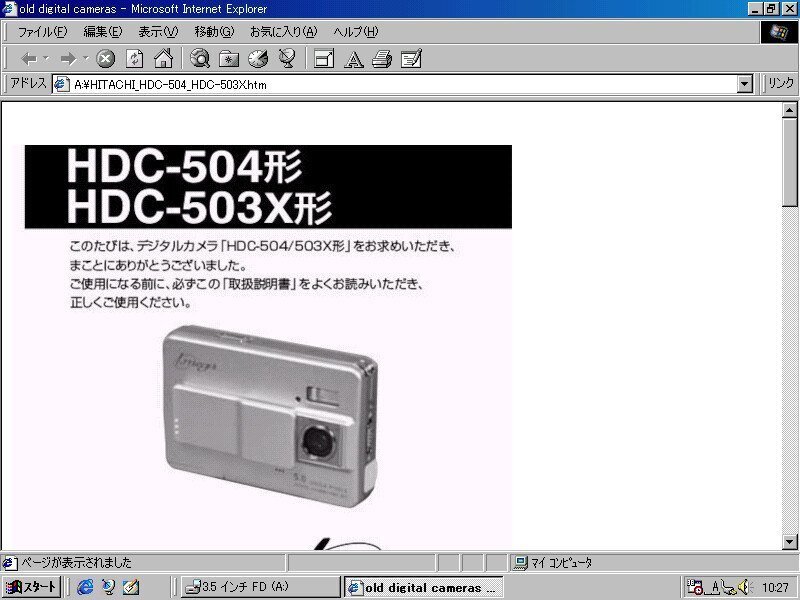This screenshot has width=800, height=600.
Task: Click the camera product image
Action: (x=270, y=417)
